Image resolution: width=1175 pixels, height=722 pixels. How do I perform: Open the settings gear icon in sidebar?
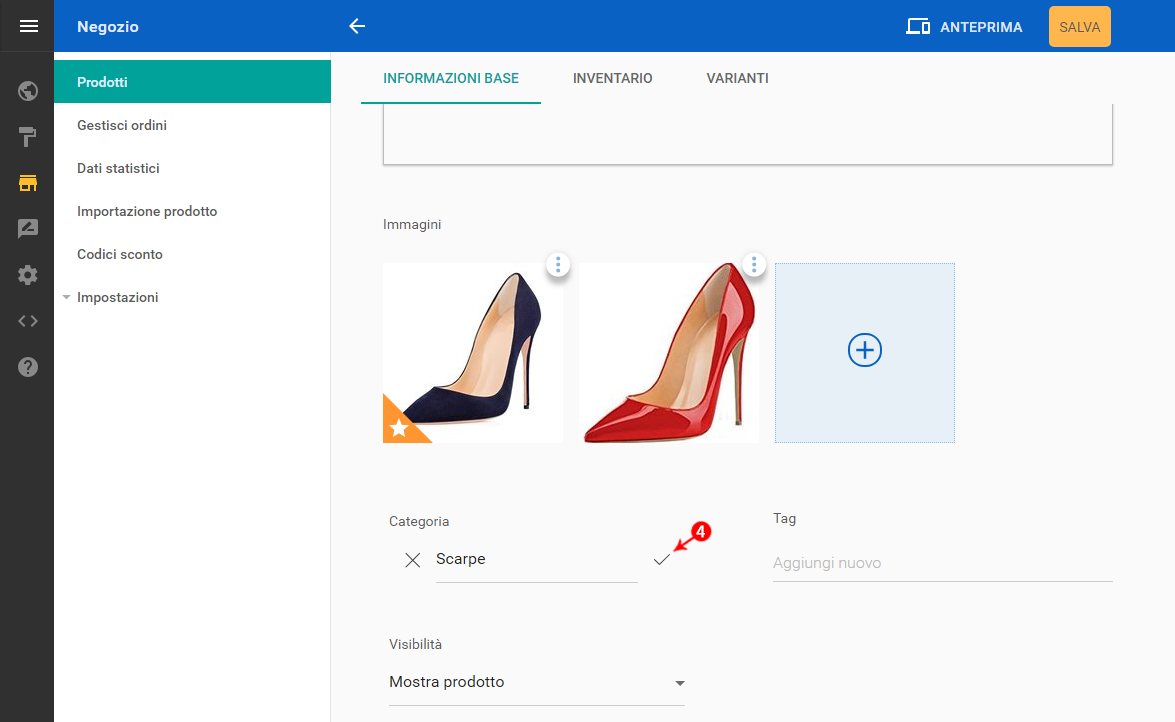point(28,275)
